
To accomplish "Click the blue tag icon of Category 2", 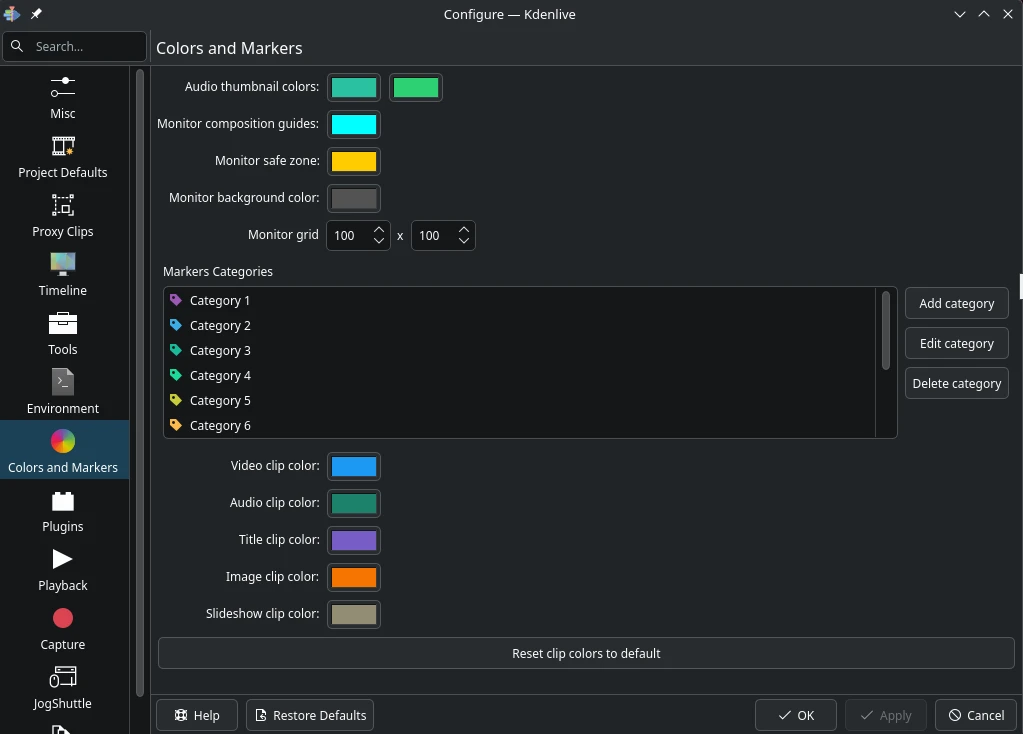I will [176, 325].
